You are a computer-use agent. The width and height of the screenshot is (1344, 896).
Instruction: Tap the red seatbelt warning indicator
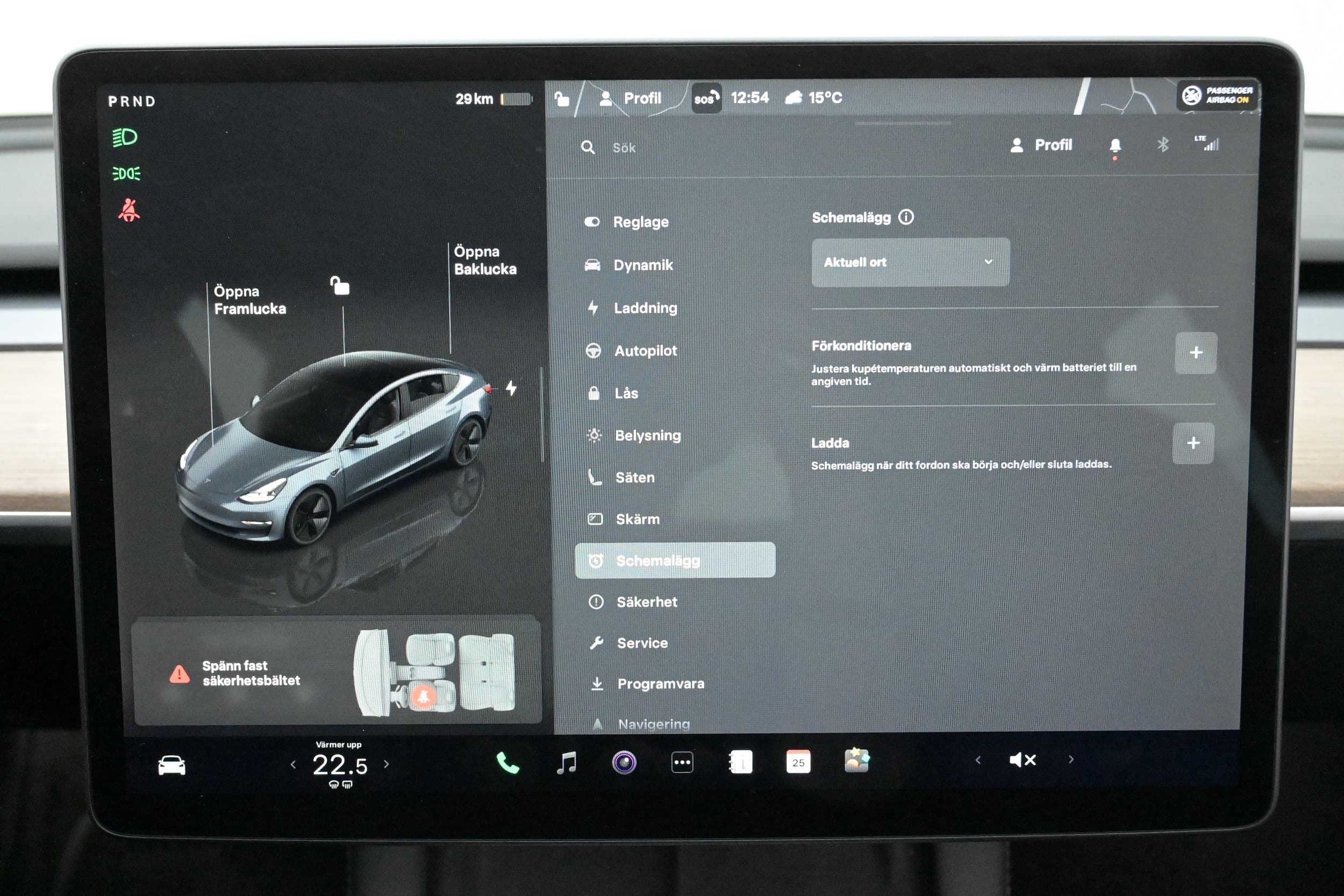[x=129, y=210]
